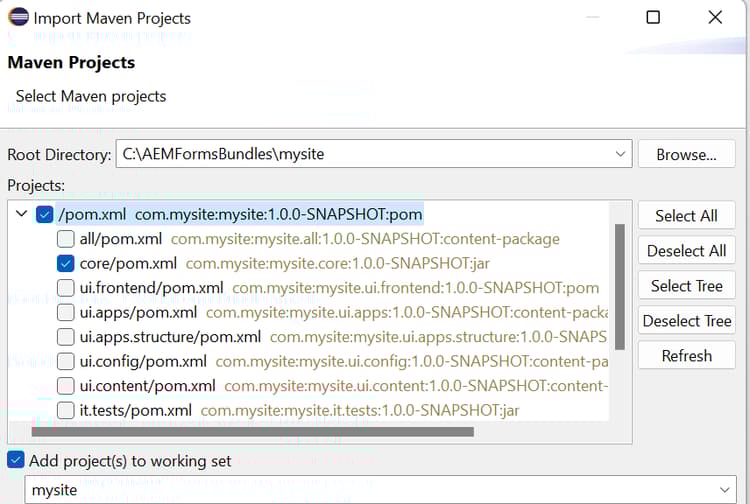Check the ui.config/pom.xml checkbox
Viewport: 750px width, 504px height.
tap(66, 361)
